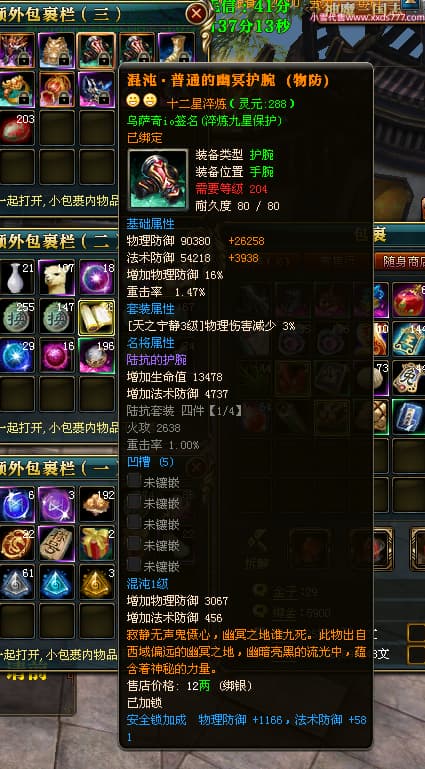The image size is (425, 769).
Task: Open the red gift box item
Action: click(x=97, y=543)
